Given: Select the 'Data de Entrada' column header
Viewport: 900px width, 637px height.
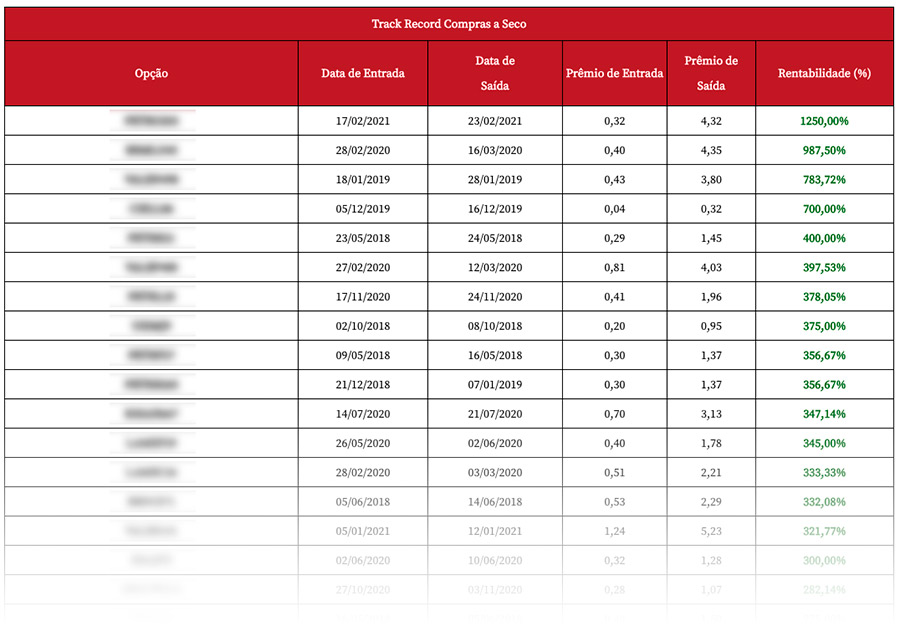Looking at the screenshot, I should pos(362,74).
